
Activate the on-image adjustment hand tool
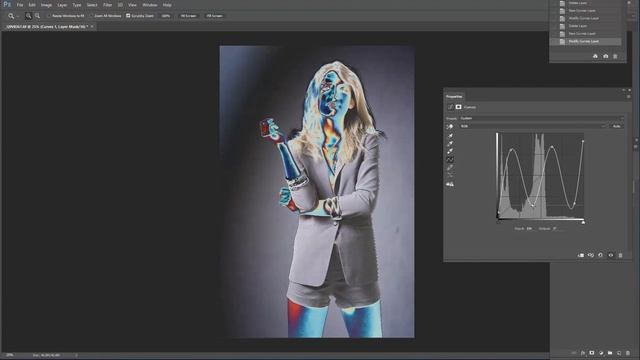tap(450, 127)
